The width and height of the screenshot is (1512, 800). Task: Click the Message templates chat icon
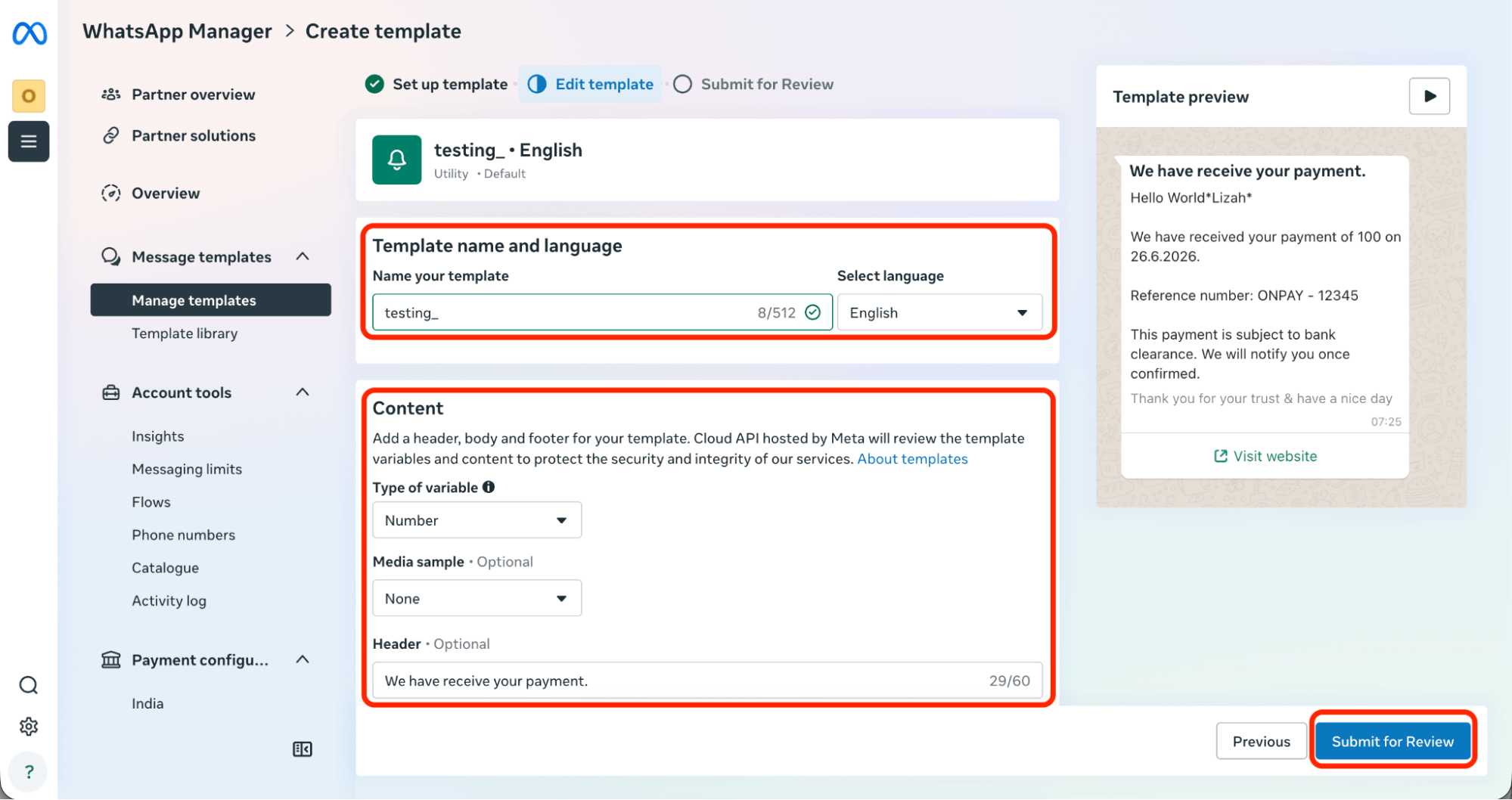point(111,256)
